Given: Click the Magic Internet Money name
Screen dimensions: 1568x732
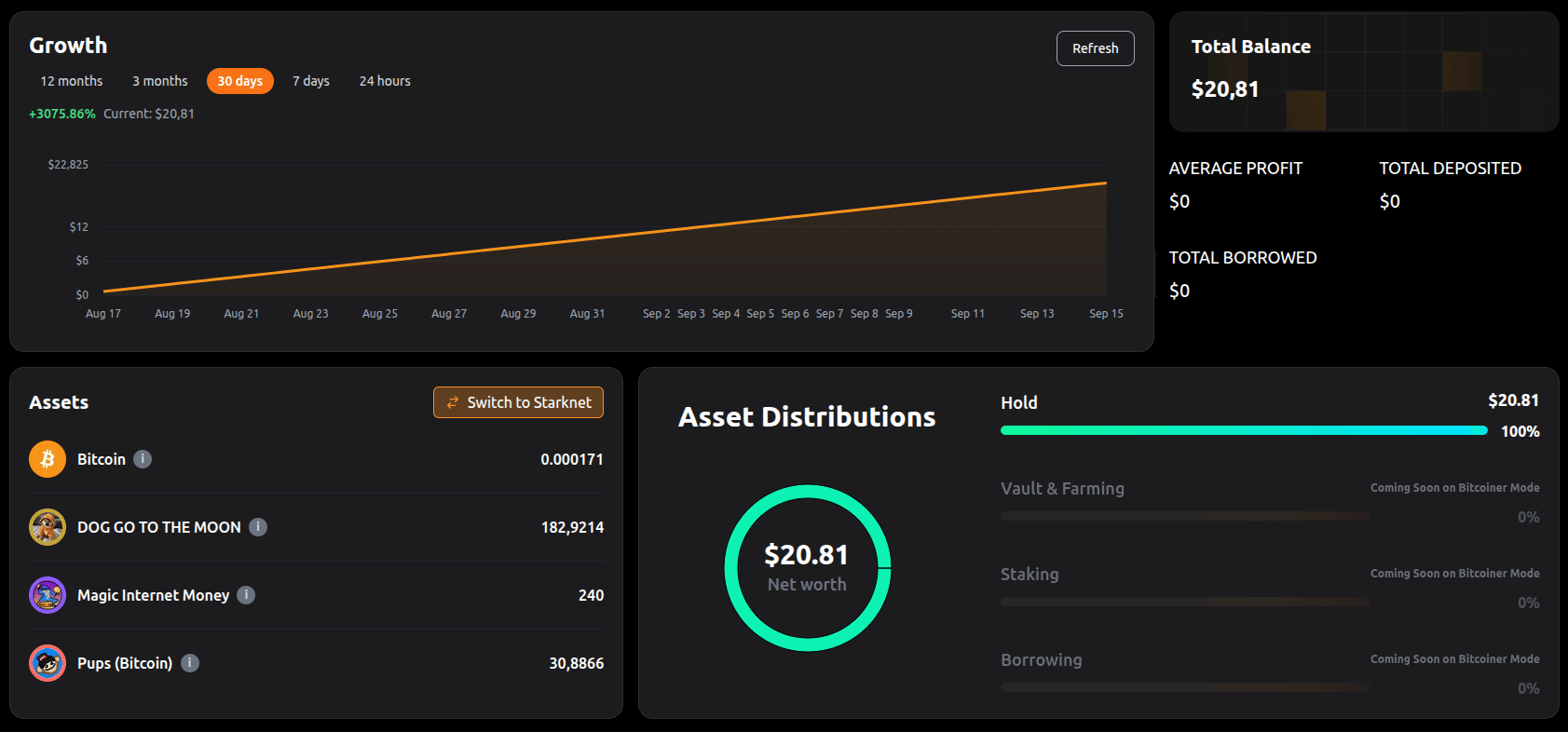Looking at the screenshot, I should pyautogui.click(x=153, y=595).
